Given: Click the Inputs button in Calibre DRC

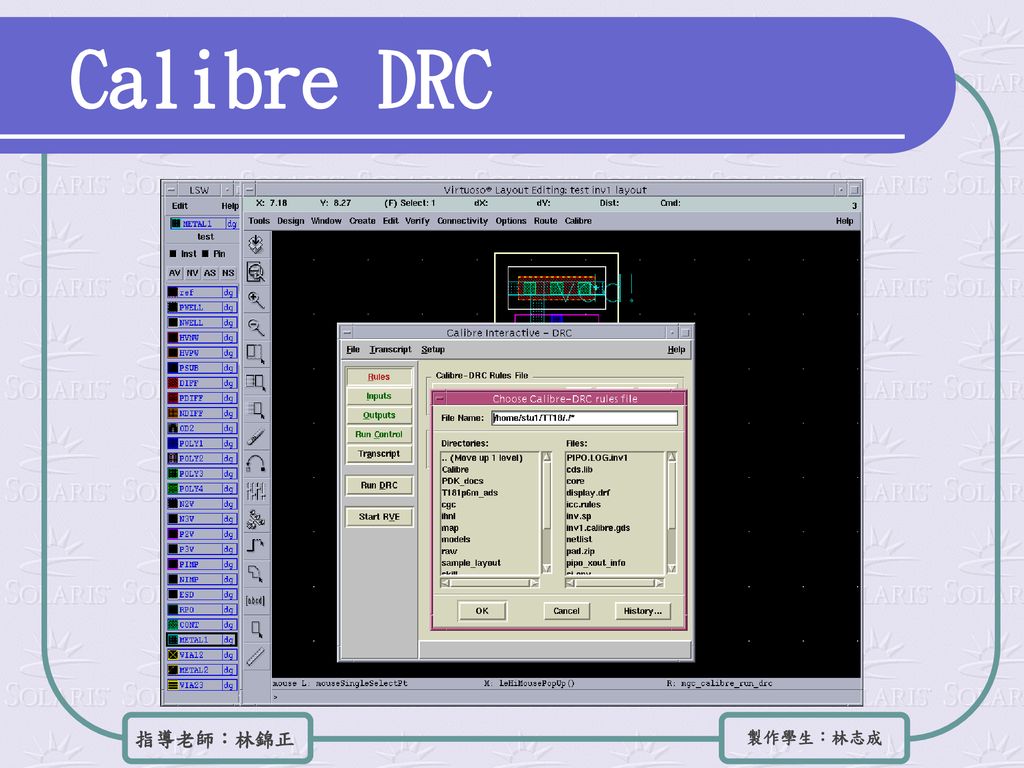Looking at the screenshot, I should pyautogui.click(x=379, y=396).
